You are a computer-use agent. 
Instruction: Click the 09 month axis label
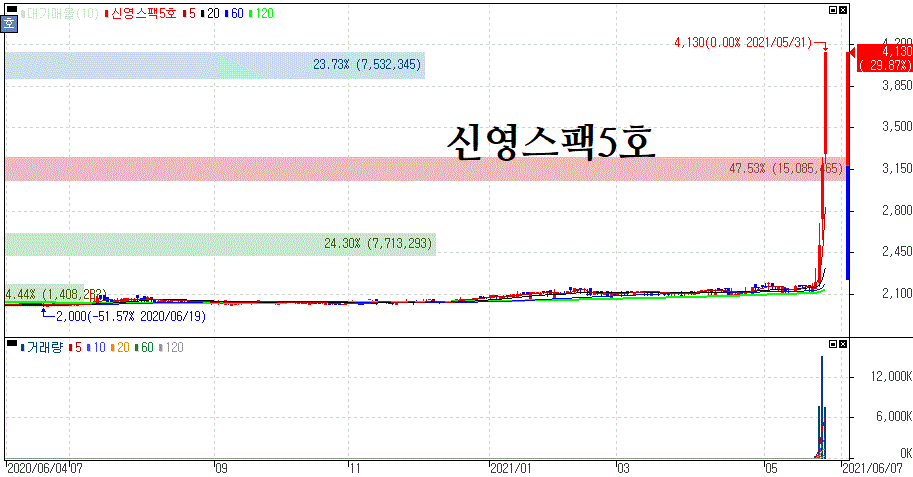(221, 468)
